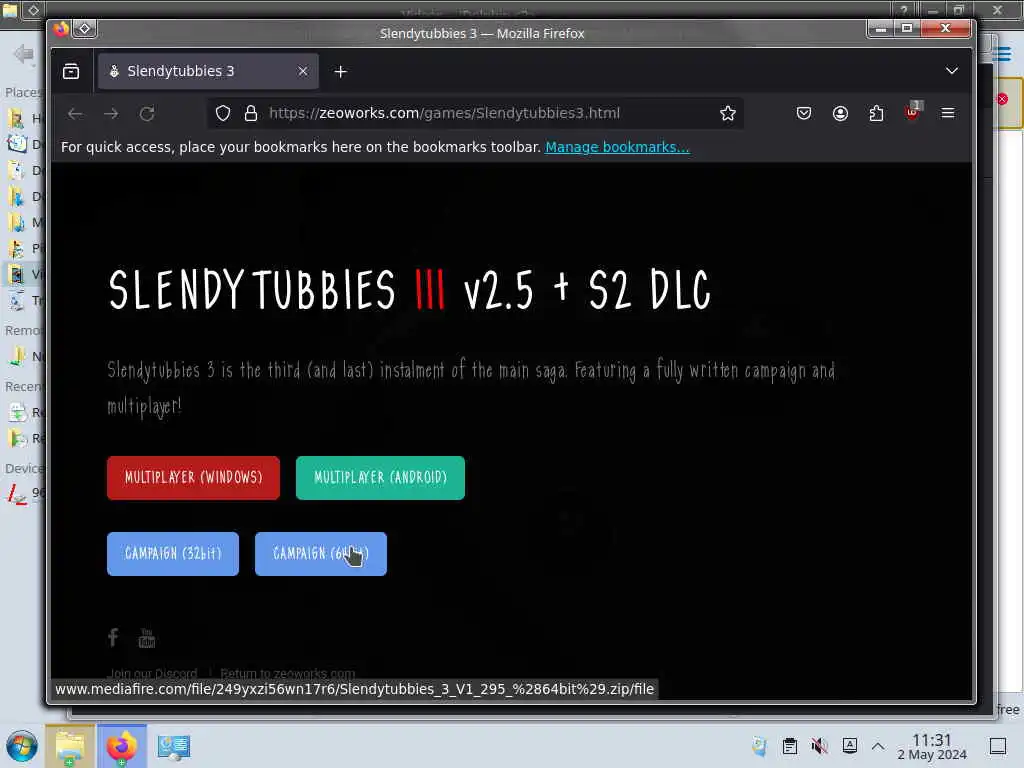This screenshot has height=768, width=1024.
Task: Open Firefox View recent browsing icon
Action: click(71, 71)
